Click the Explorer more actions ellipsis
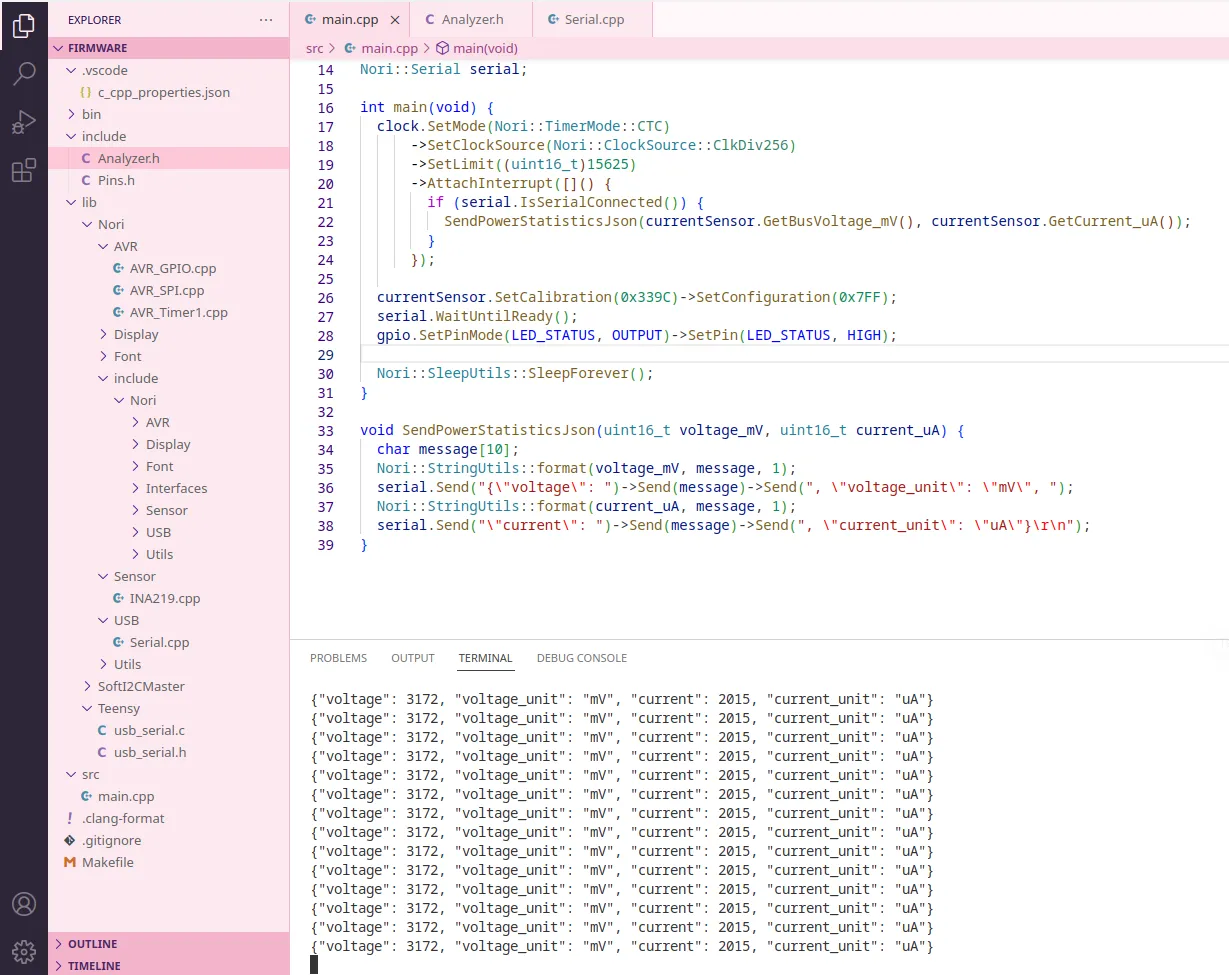The image size is (1229, 975). click(x=265, y=19)
